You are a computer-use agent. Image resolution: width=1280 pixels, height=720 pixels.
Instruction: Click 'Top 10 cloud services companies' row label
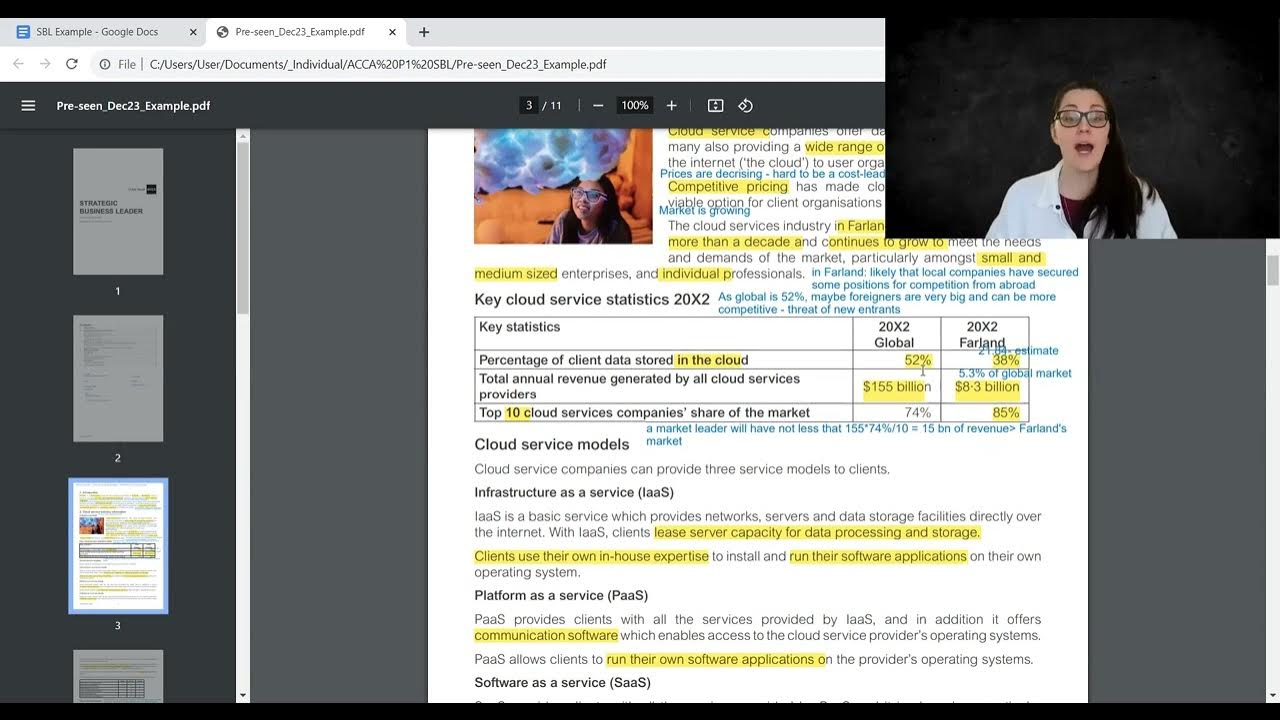pos(644,412)
